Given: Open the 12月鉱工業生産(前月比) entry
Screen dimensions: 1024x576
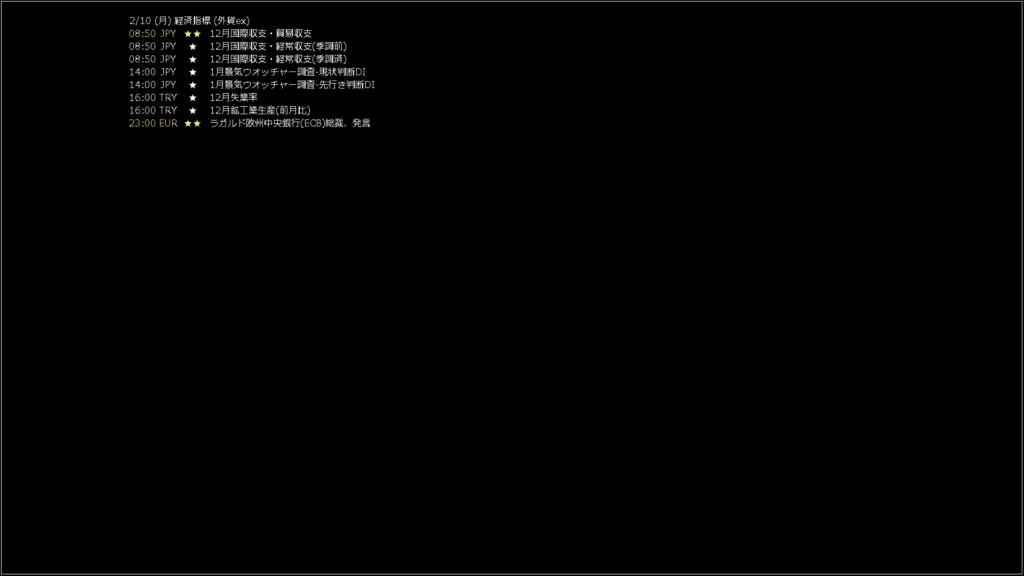Looking at the screenshot, I should (x=260, y=110).
